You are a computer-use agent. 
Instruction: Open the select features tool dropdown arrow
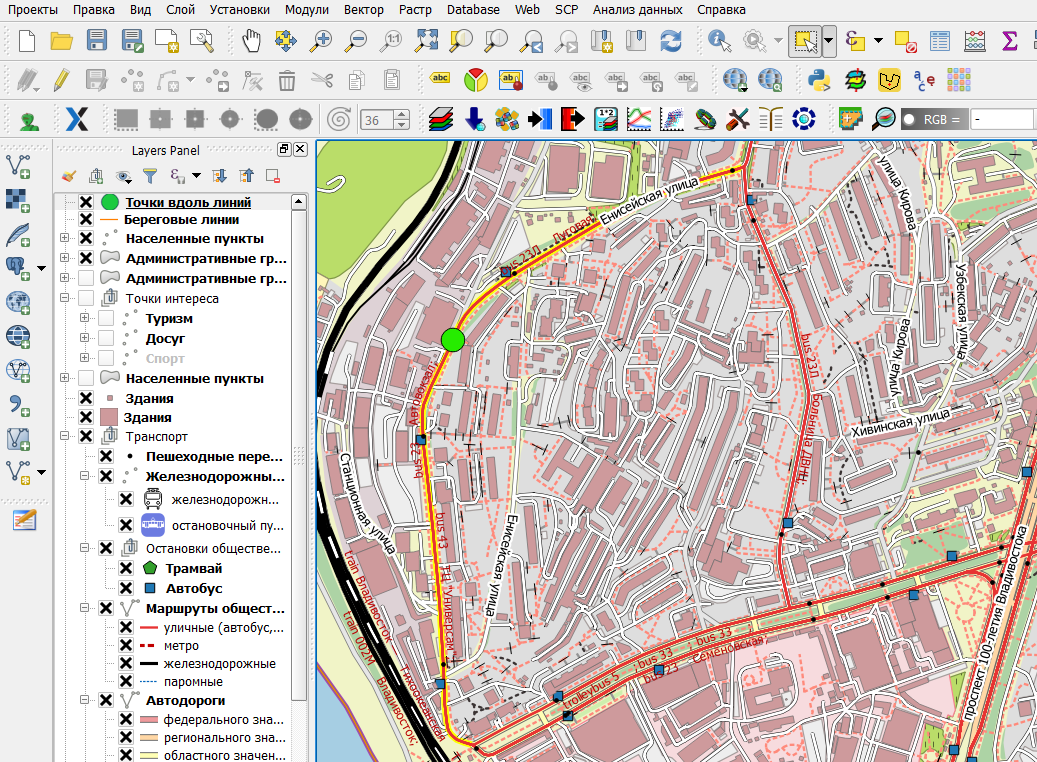click(829, 41)
